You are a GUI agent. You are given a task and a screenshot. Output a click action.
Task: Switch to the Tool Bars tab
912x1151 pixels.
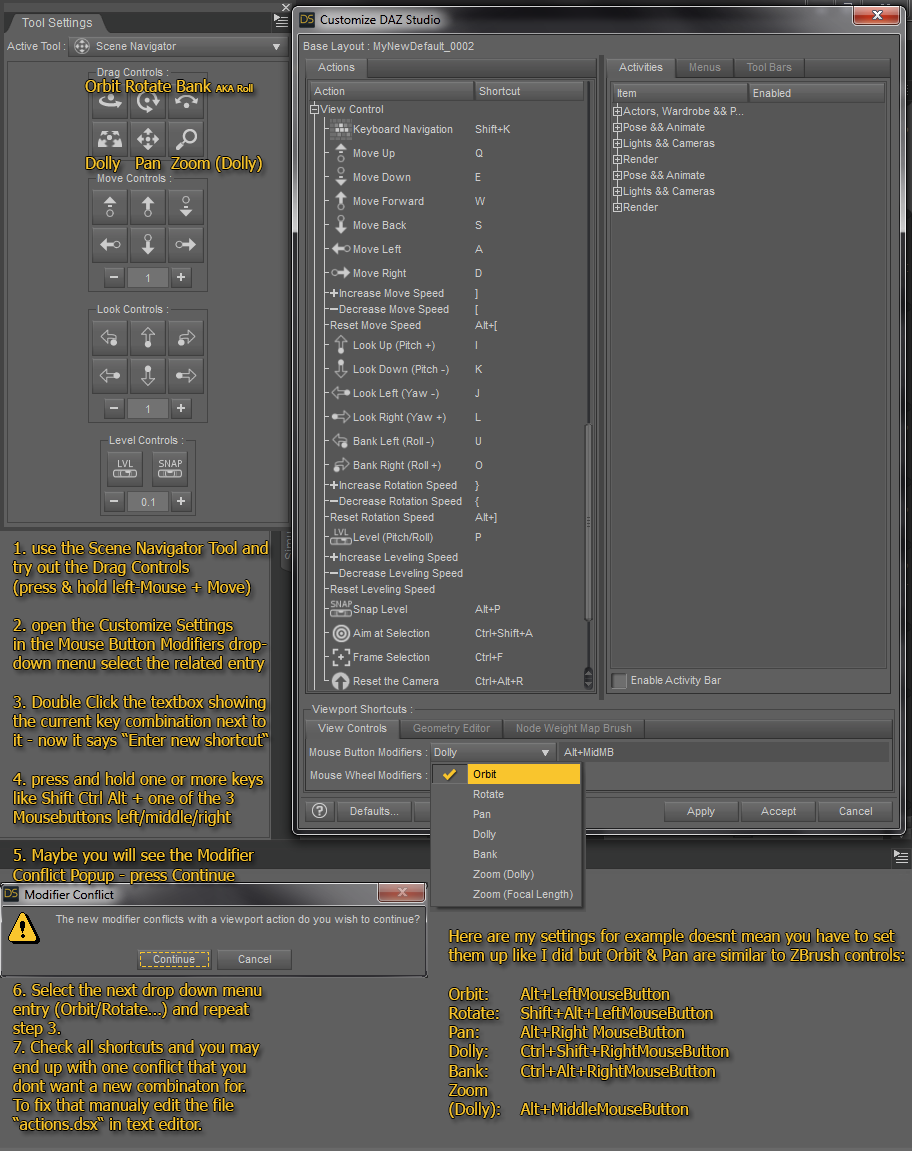(769, 68)
